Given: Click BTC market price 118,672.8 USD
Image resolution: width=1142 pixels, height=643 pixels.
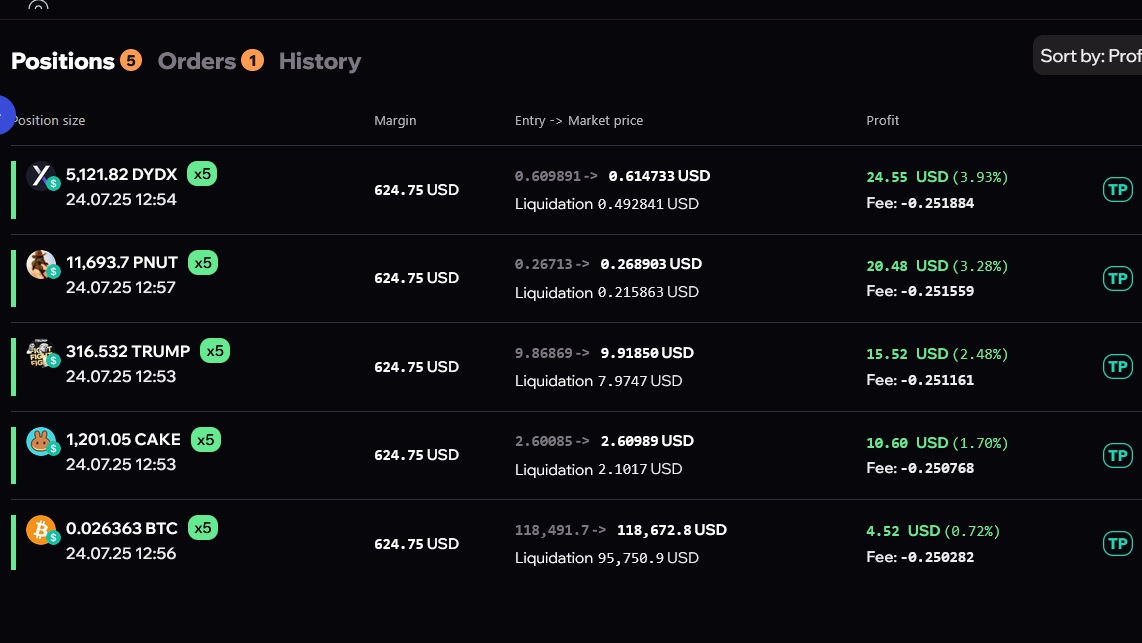Looking at the screenshot, I should [x=672, y=530].
